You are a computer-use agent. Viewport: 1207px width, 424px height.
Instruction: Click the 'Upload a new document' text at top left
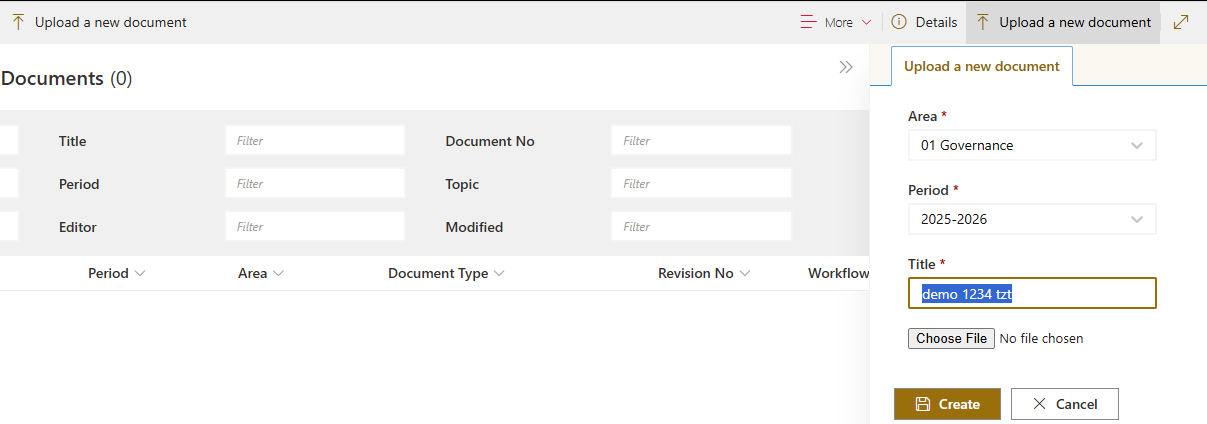111,22
